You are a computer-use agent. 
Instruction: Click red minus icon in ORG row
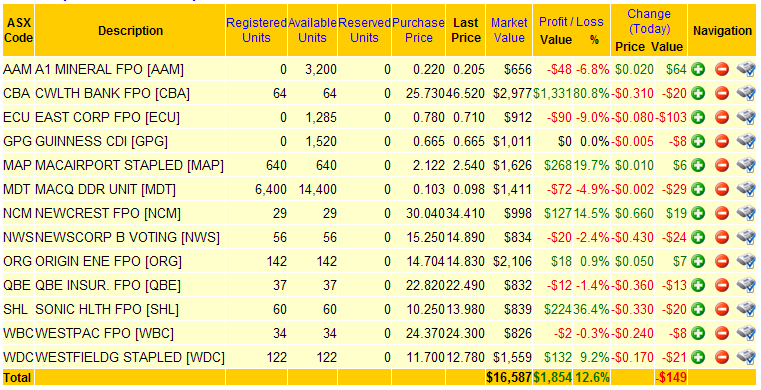722,261
